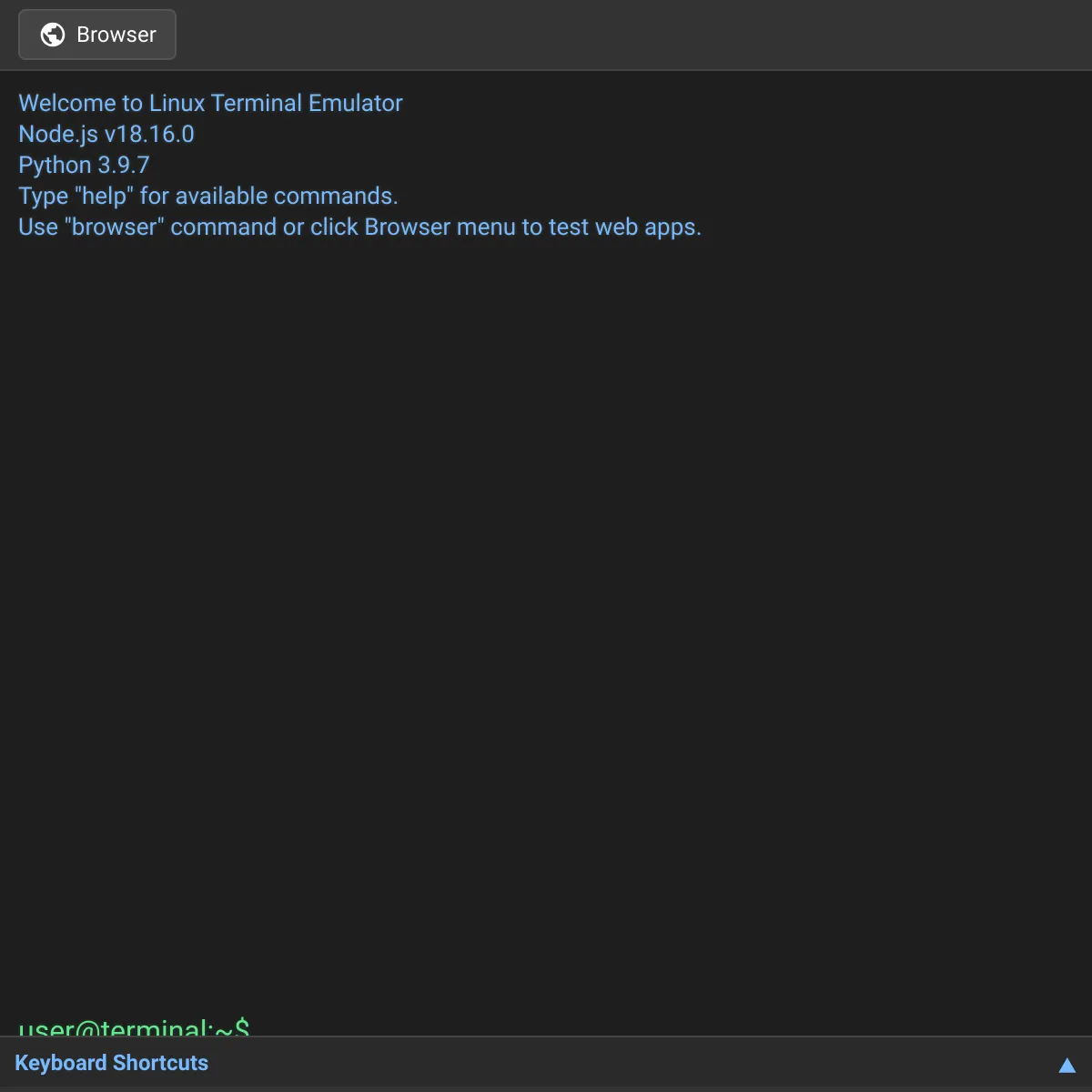
Task: Click the Keyboard Shortcuts label
Action: click(x=111, y=1063)
